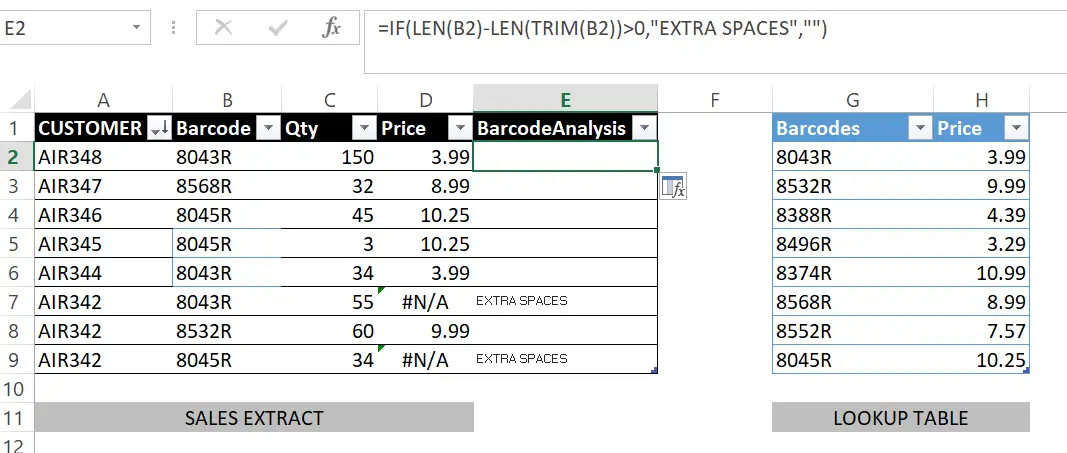1067x453 pixels.
Task: Select row 1 header
Action: click(16, 128)
